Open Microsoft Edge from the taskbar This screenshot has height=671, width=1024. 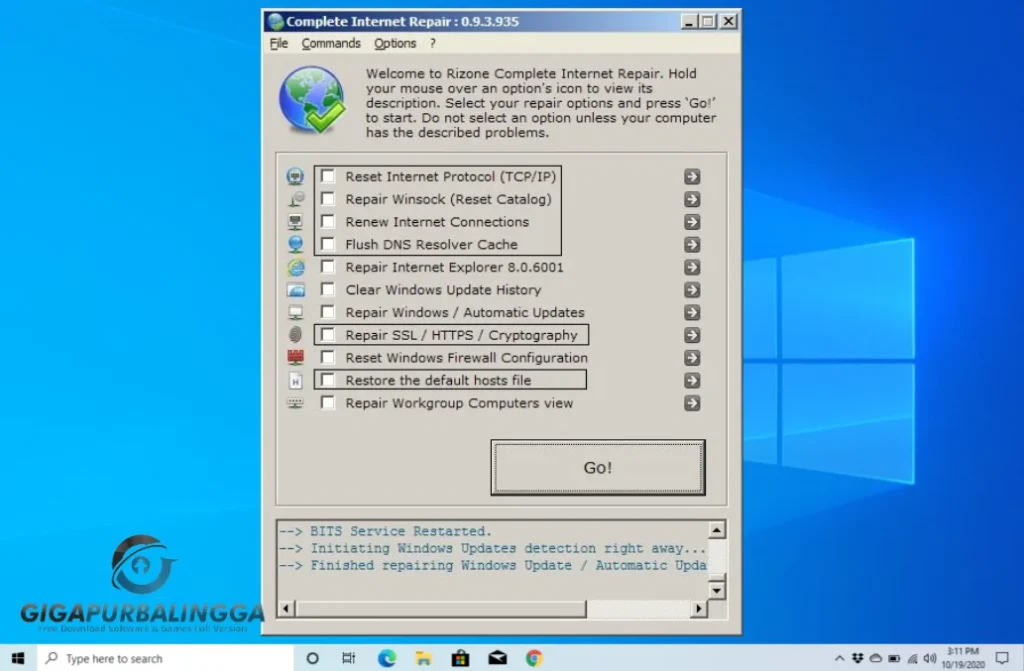click(x=386, y=658)
